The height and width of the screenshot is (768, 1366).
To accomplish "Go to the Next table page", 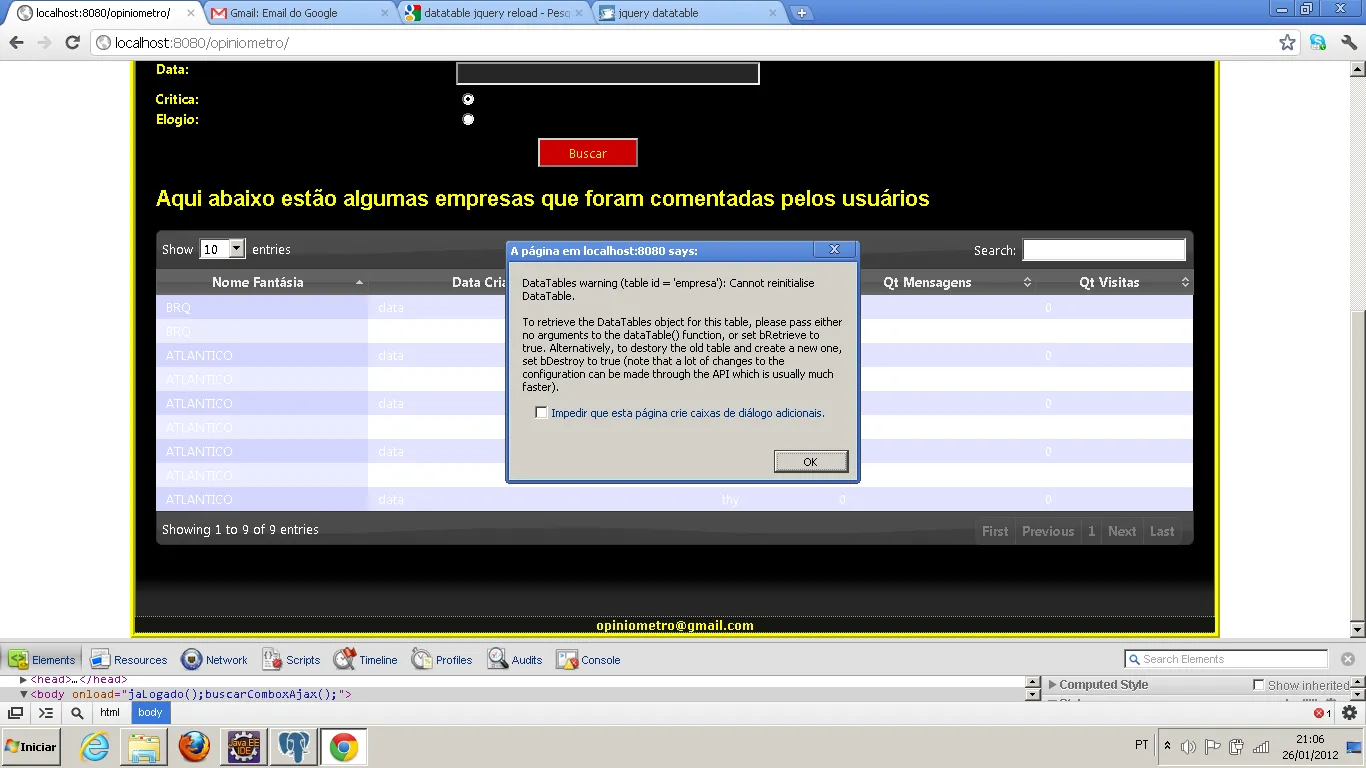I will [x=1122, y=531].
